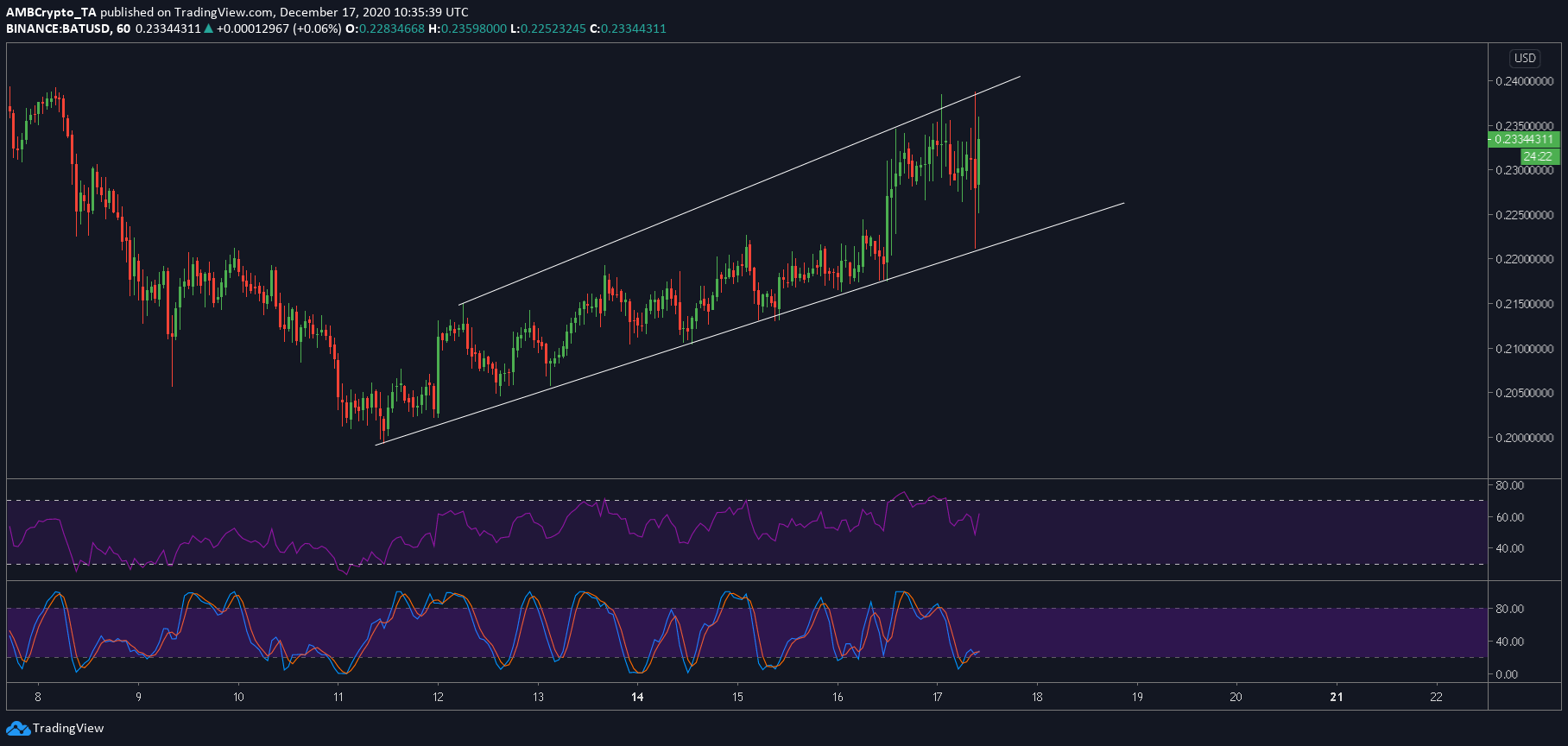The image size is (1568, 746).
Task: Click the 0.240000000 price axis label
Action: point(1525,81)
